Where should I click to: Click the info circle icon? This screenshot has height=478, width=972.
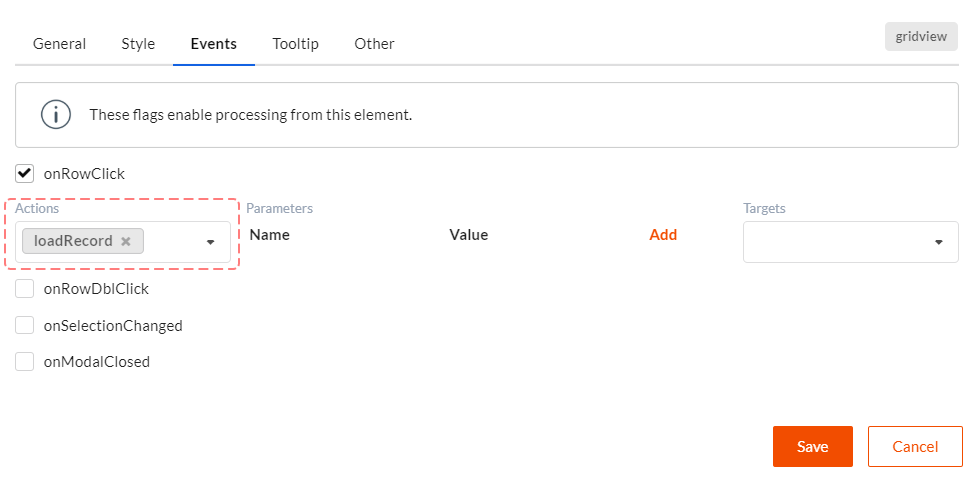[x=56, y=115]
